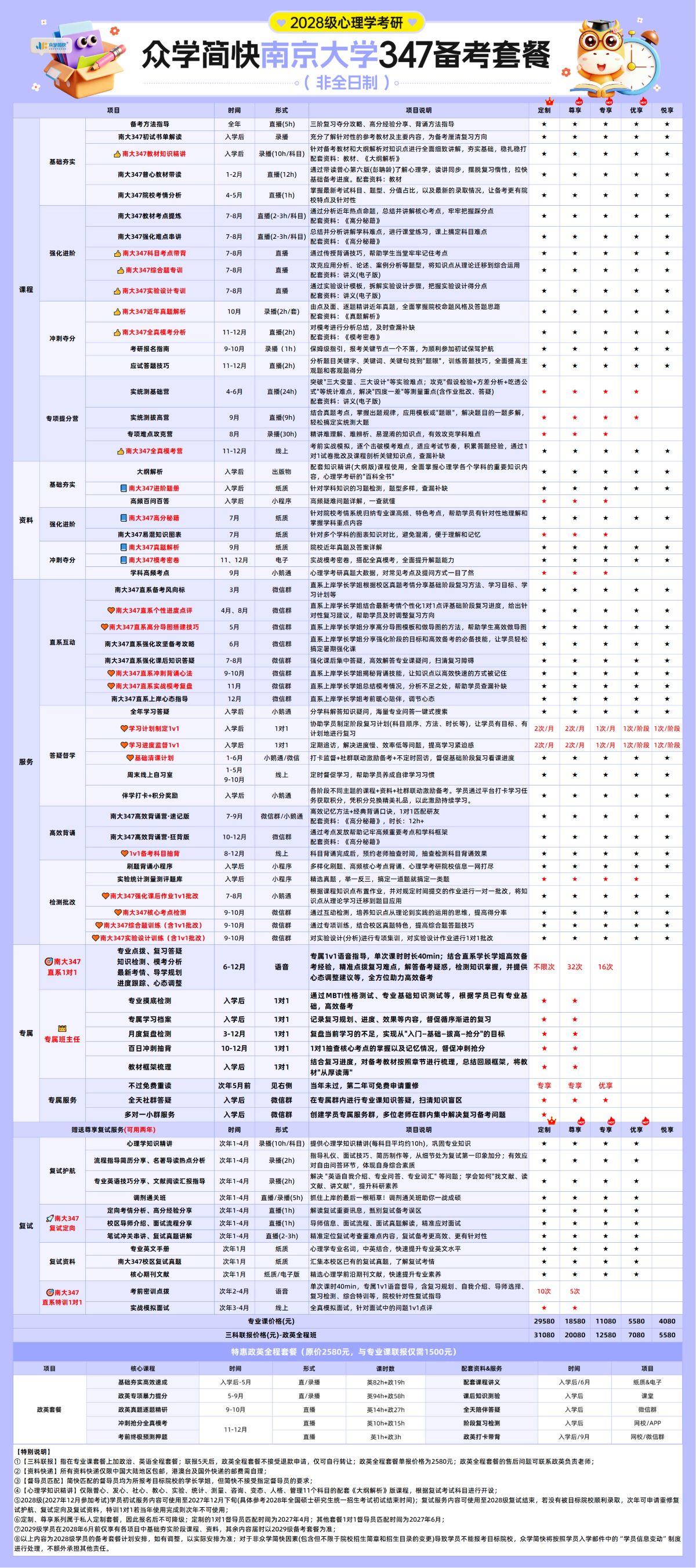Click heart icon beside 南大347直系高分导图搭建技巧

tap(105, 627)
